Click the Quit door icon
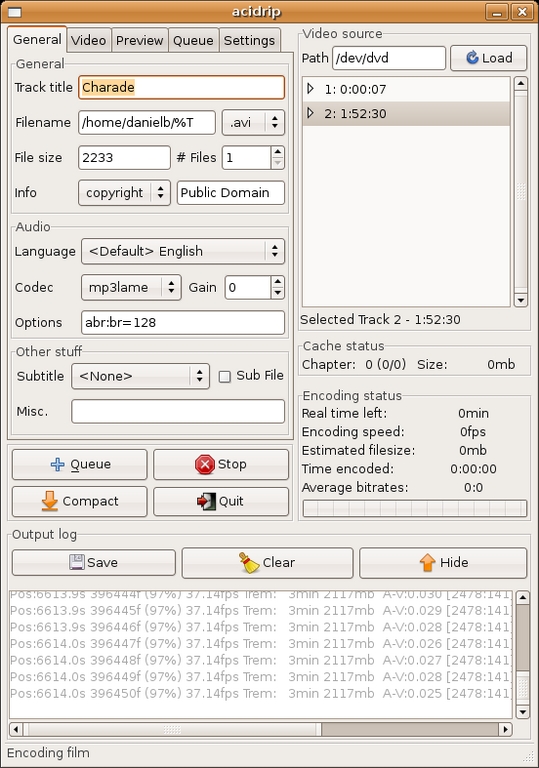539x768 pixels. click(206, 501)
